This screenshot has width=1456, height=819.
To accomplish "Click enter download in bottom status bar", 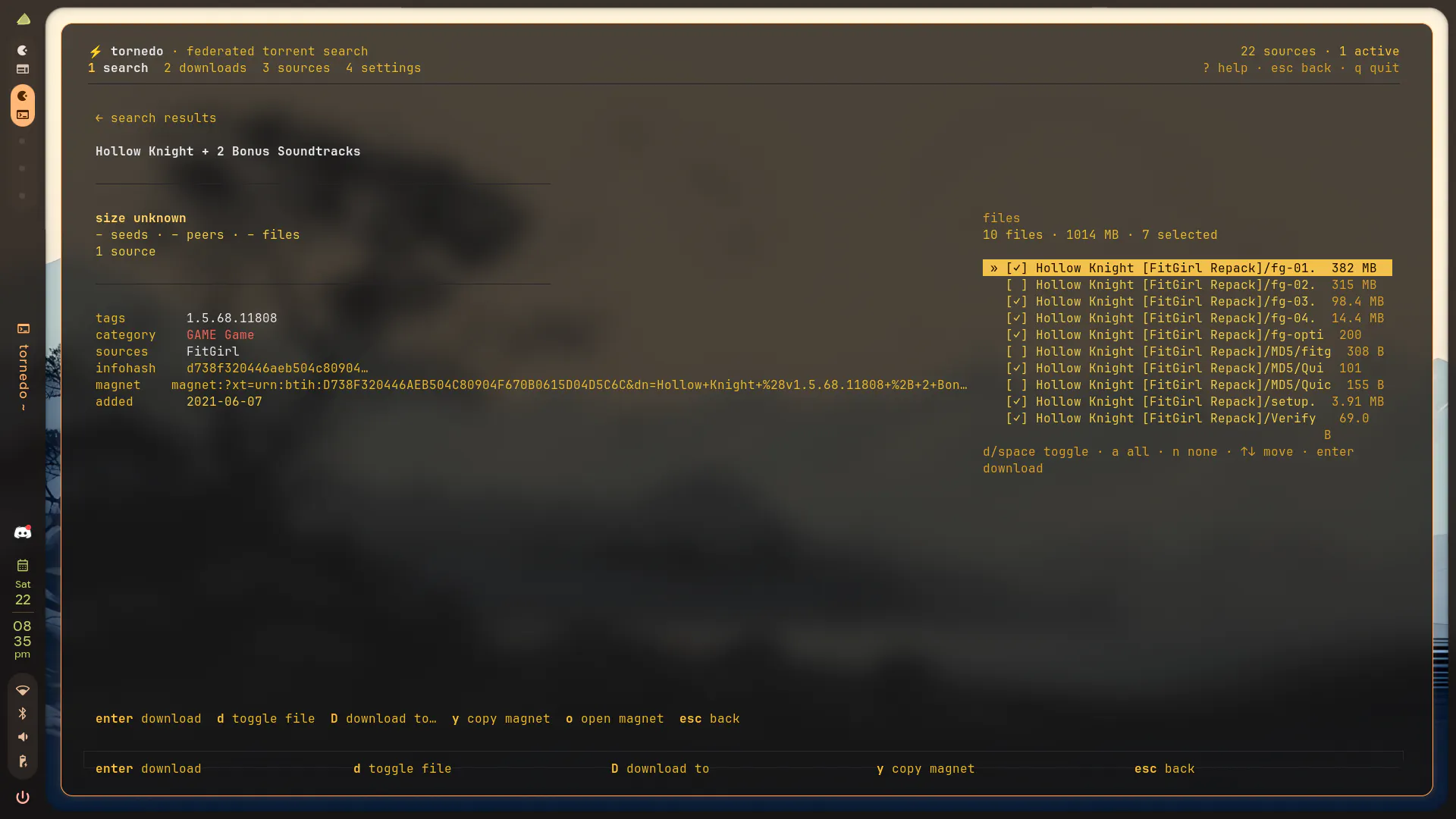I will (149, 769).
